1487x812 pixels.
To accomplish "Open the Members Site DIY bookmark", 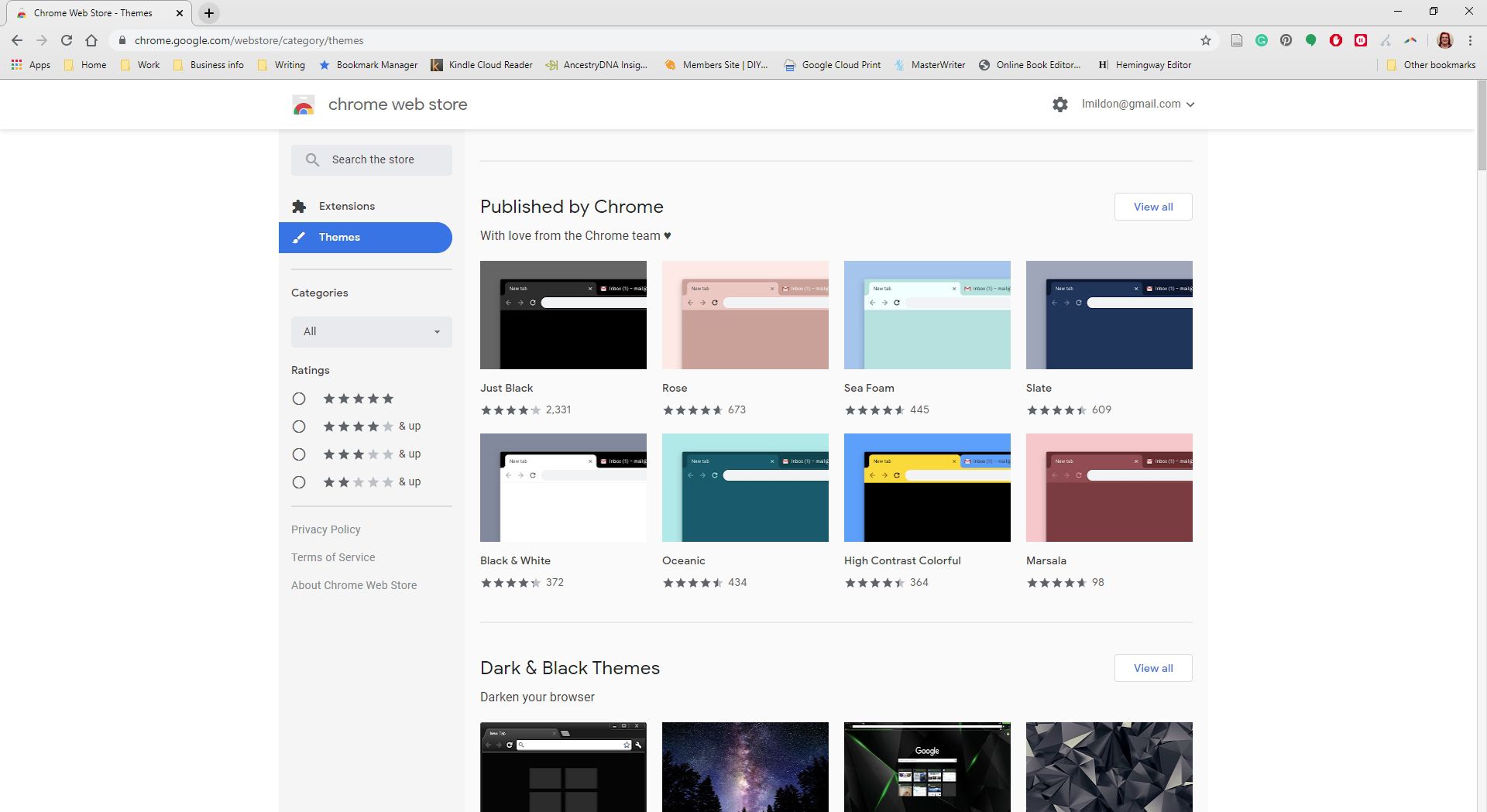I will pos(716,65).
